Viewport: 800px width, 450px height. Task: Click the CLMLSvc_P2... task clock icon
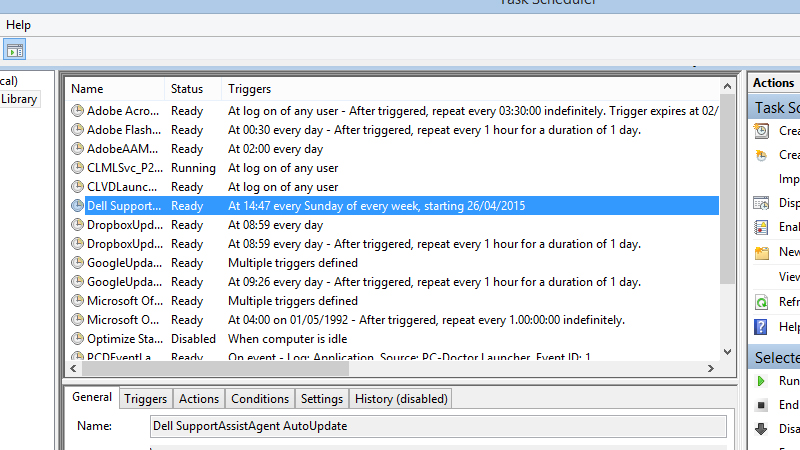click(77, 167)
